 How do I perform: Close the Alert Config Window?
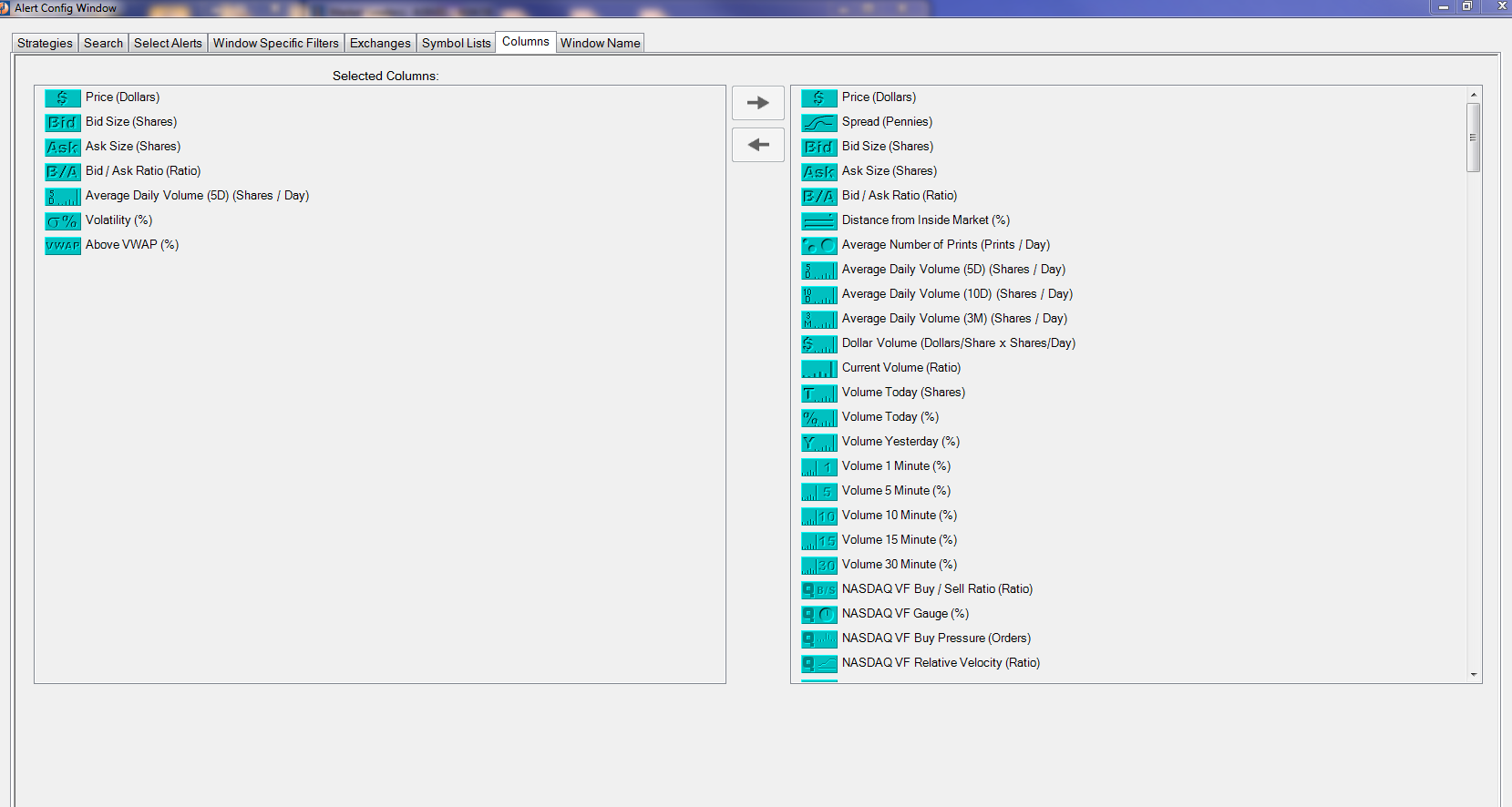pyautogui.click(x=1502, y=6)
